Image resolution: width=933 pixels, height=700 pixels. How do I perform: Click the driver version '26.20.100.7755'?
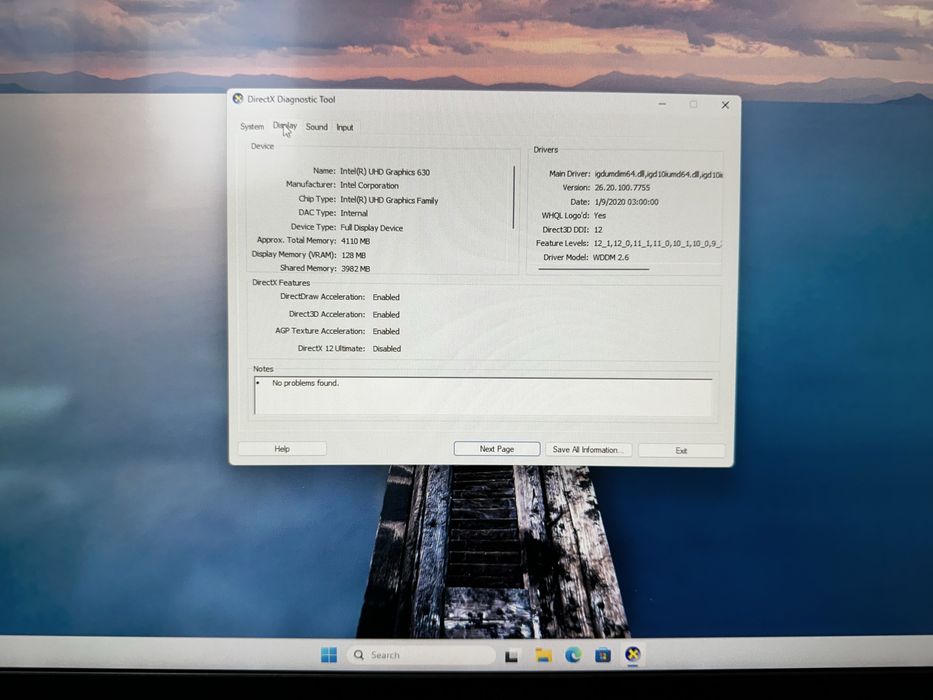coord(622,188)
